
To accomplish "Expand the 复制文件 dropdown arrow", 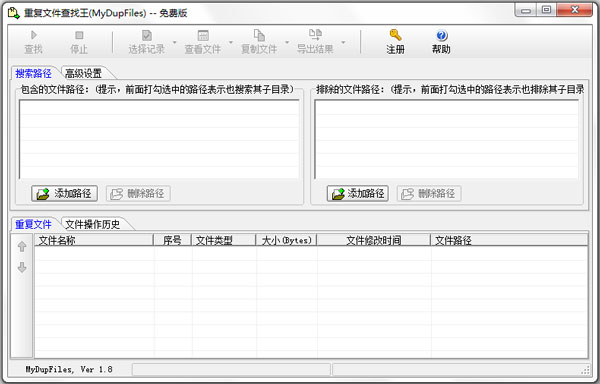I will (x=287, y=42).
